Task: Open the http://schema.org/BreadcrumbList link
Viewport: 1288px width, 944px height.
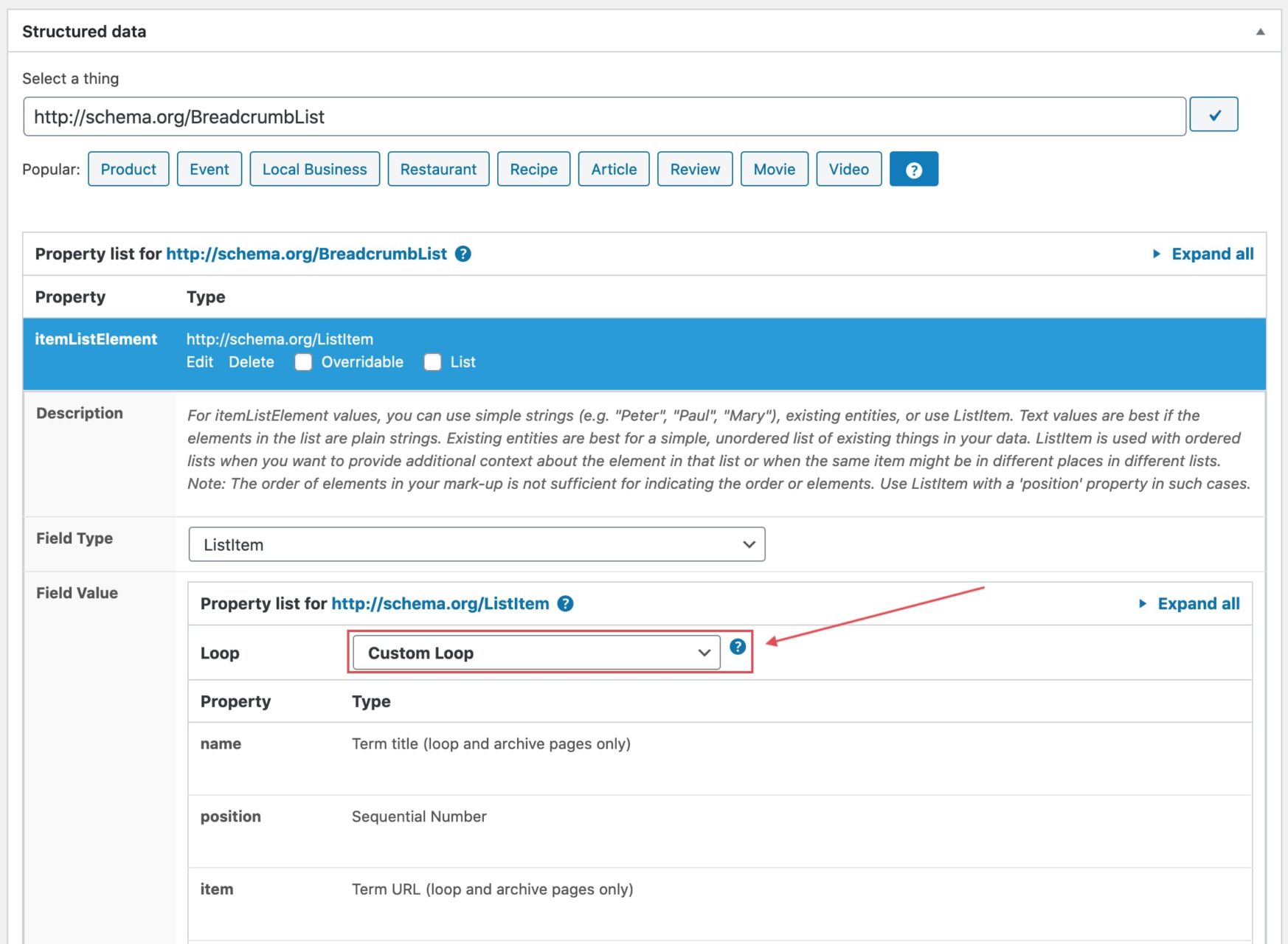Action: 307,254
